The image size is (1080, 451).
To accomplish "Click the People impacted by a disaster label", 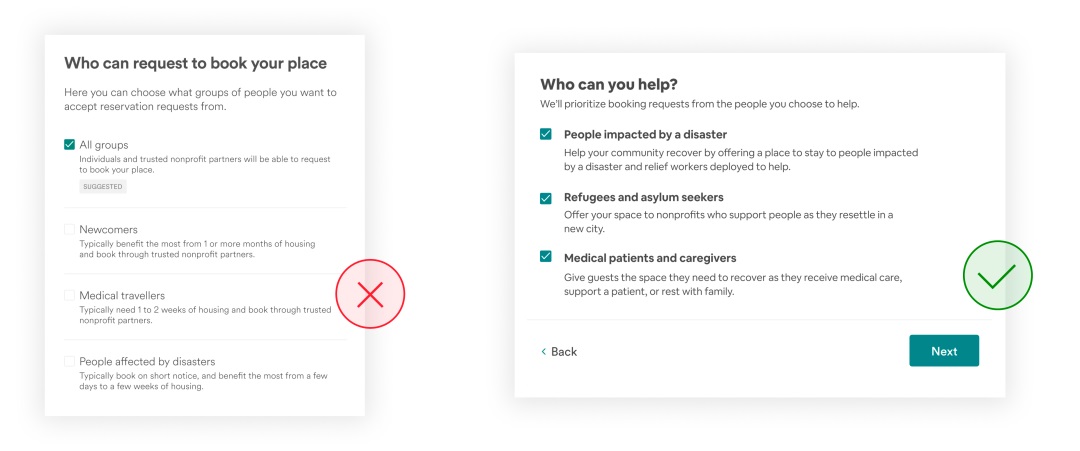I will (x=645, y=134).
